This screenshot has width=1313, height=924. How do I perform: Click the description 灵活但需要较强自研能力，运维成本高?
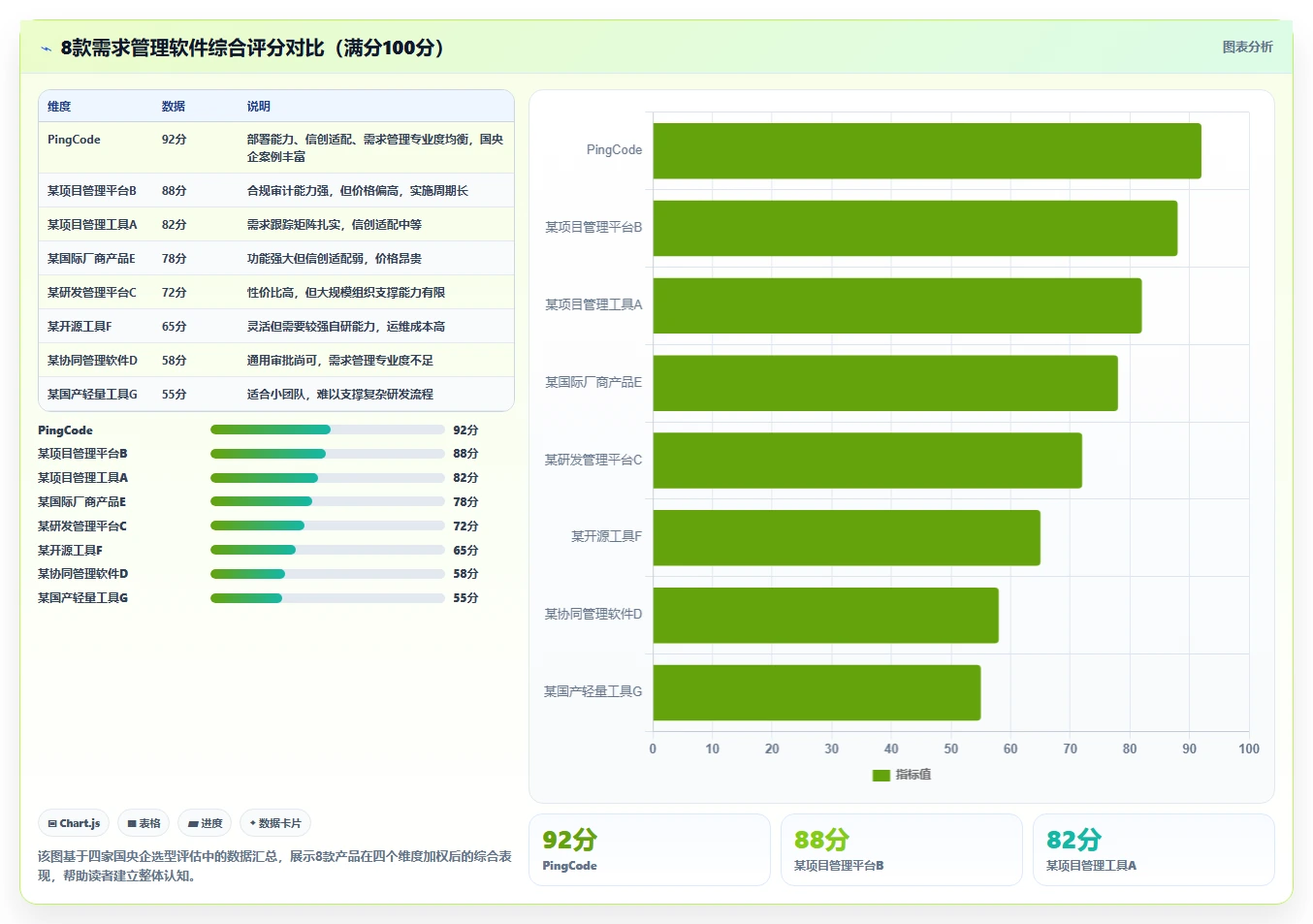[346, 327]
